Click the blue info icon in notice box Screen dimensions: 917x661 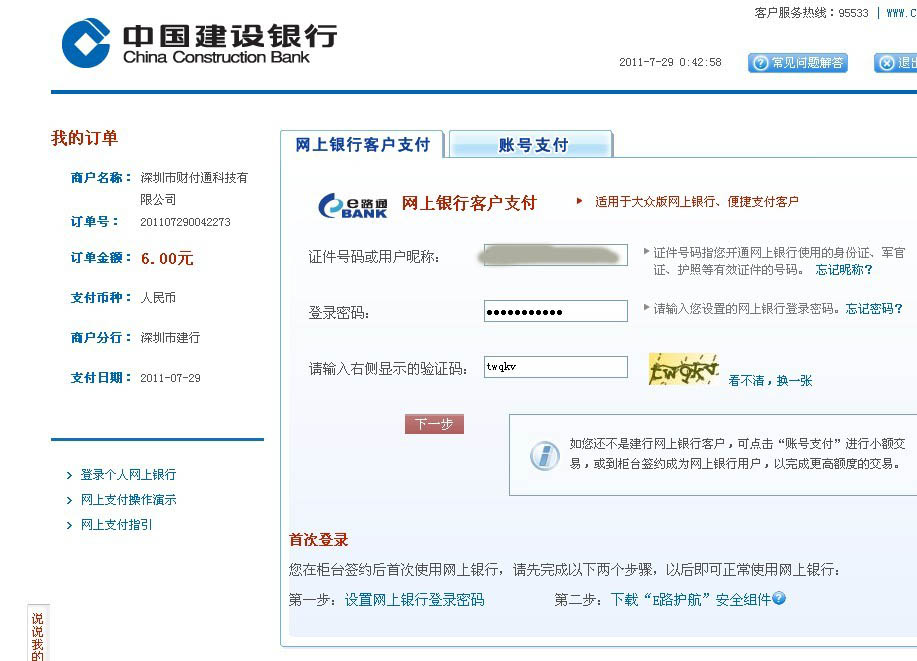click(x=544, y=455)
